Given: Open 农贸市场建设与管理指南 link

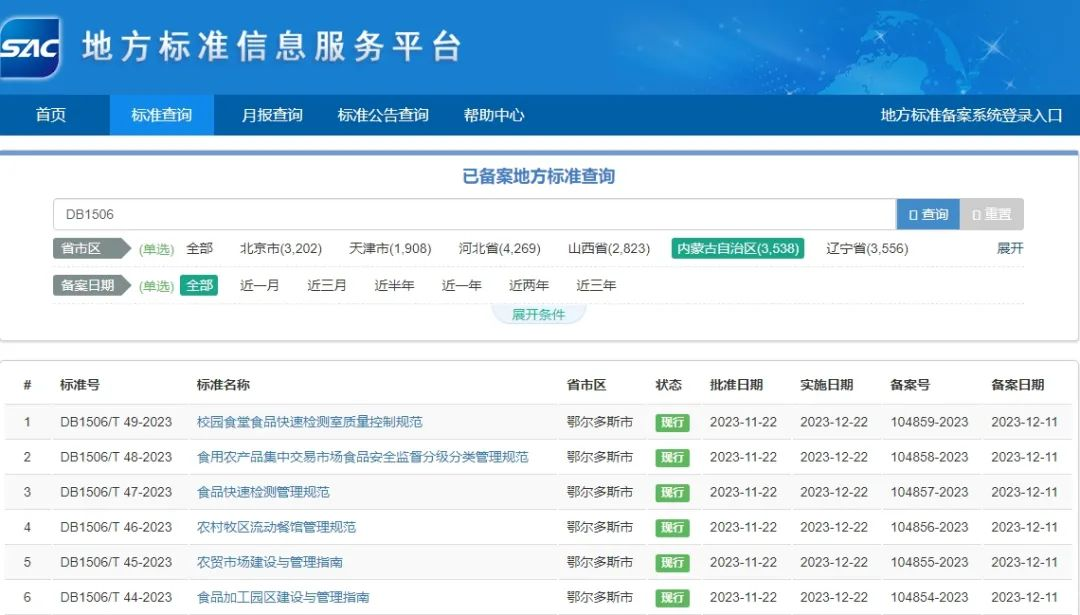Looking at the screenshot, I should click(x=269, y=562).
